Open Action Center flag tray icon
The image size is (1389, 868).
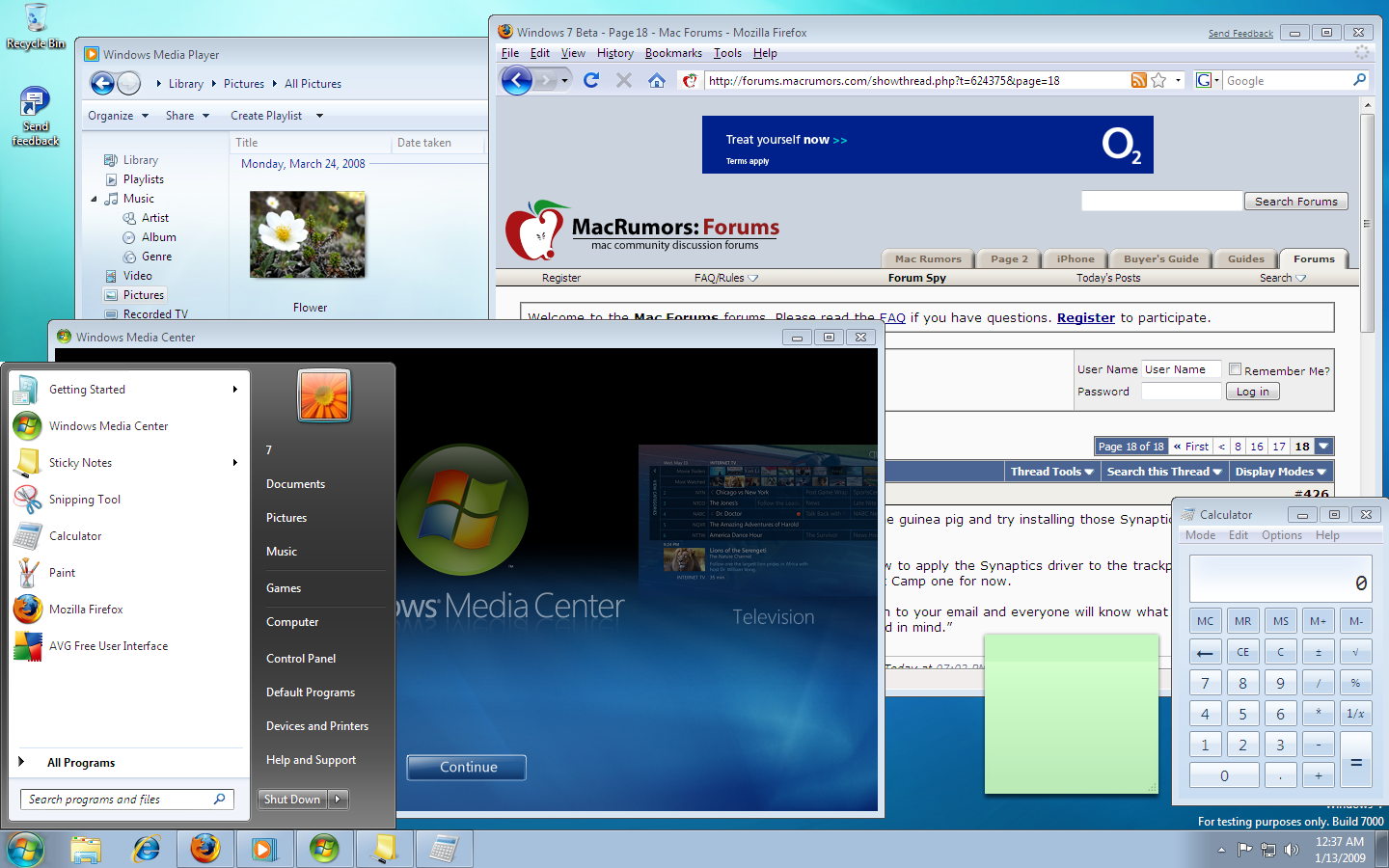[1244, 850]
